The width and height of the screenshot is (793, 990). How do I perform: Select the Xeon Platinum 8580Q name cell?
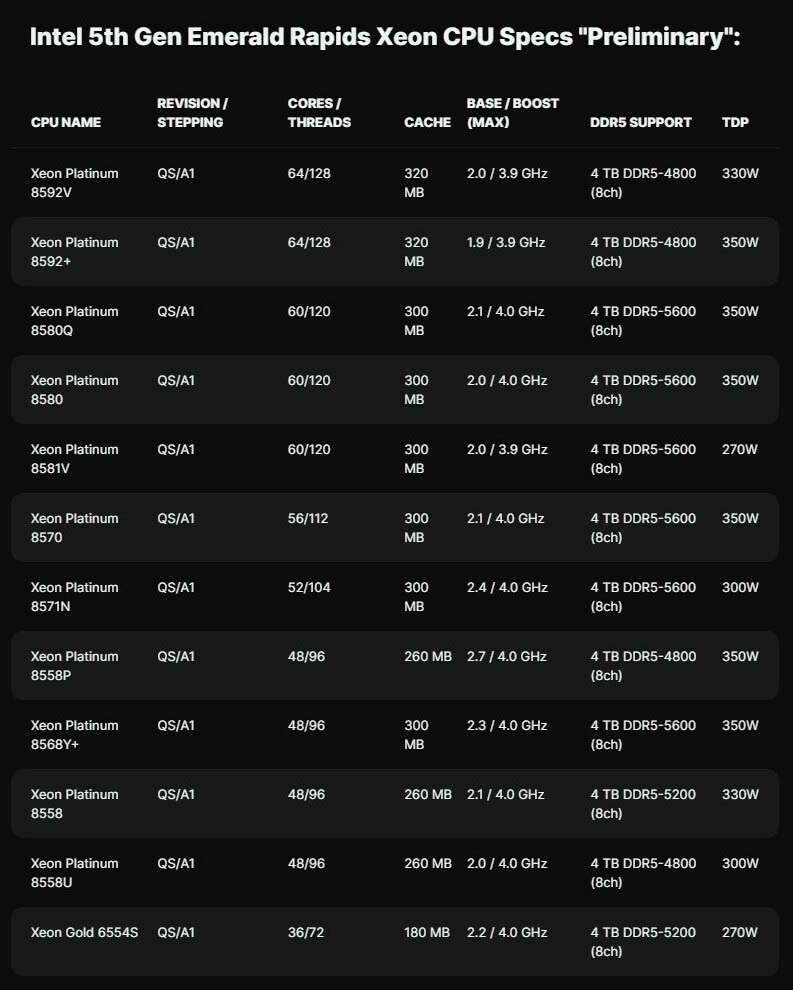coord(75,320)
